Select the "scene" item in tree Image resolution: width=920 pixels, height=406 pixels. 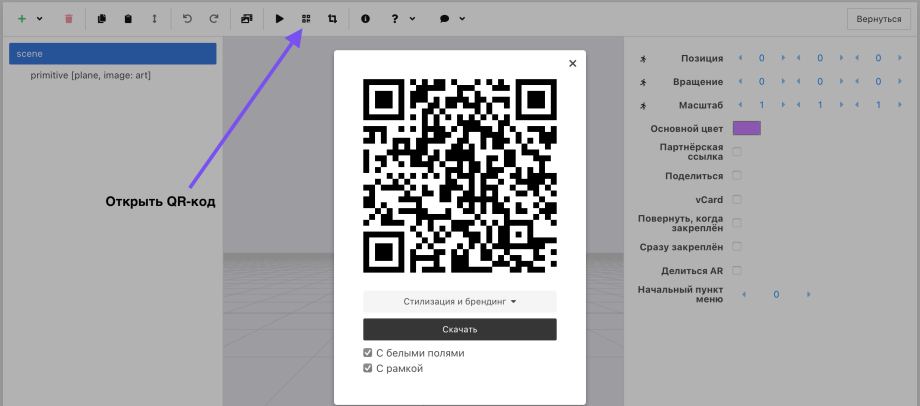coord(112,53)
